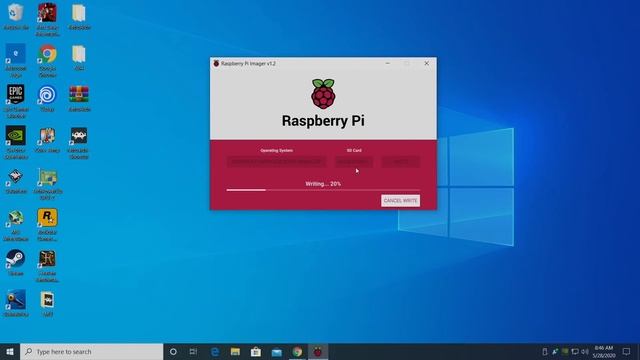Click the Type here to search box
The image size is (640, 360).
coord(91,351)
